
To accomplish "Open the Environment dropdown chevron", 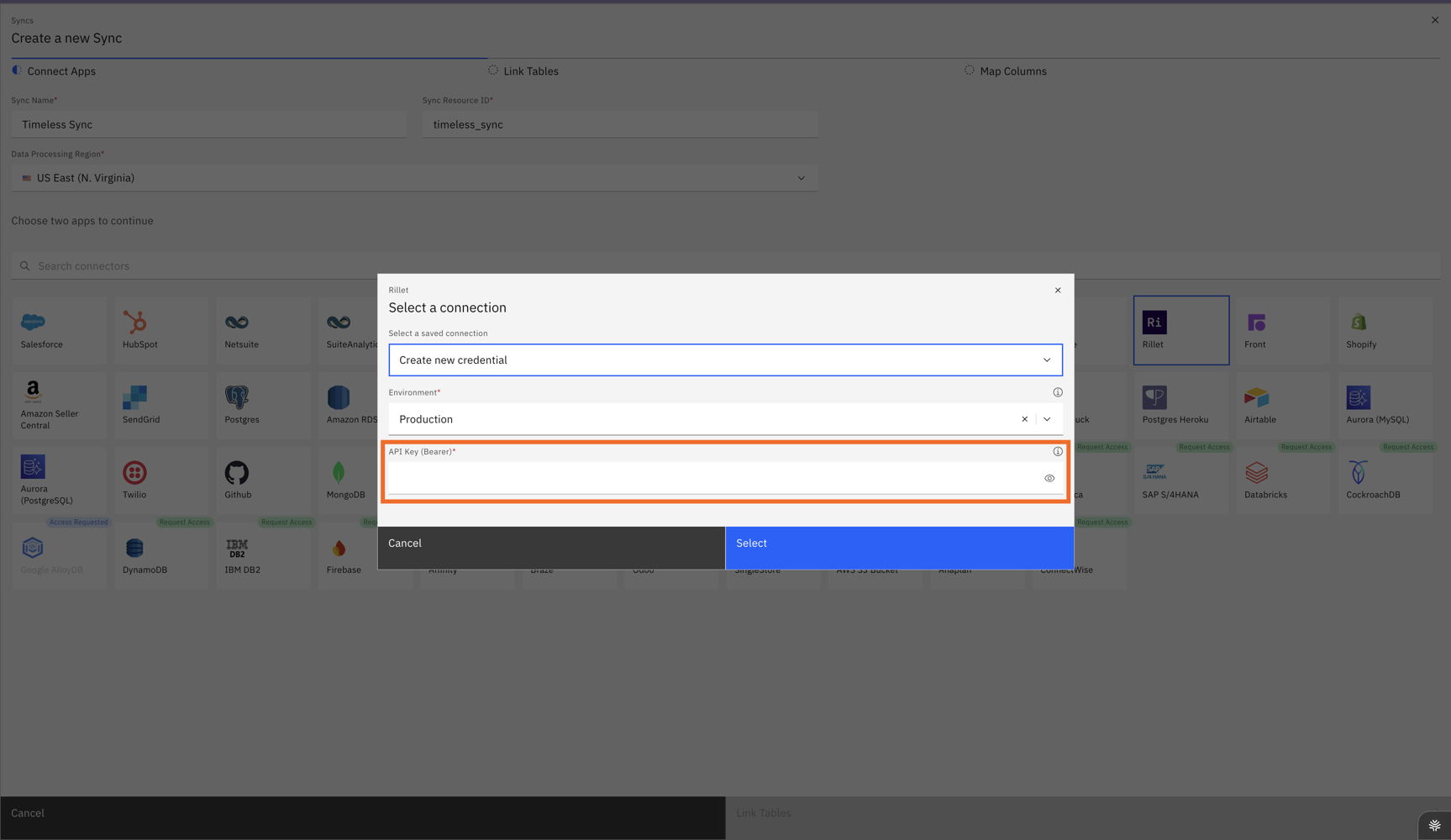I will (1047, 419).
